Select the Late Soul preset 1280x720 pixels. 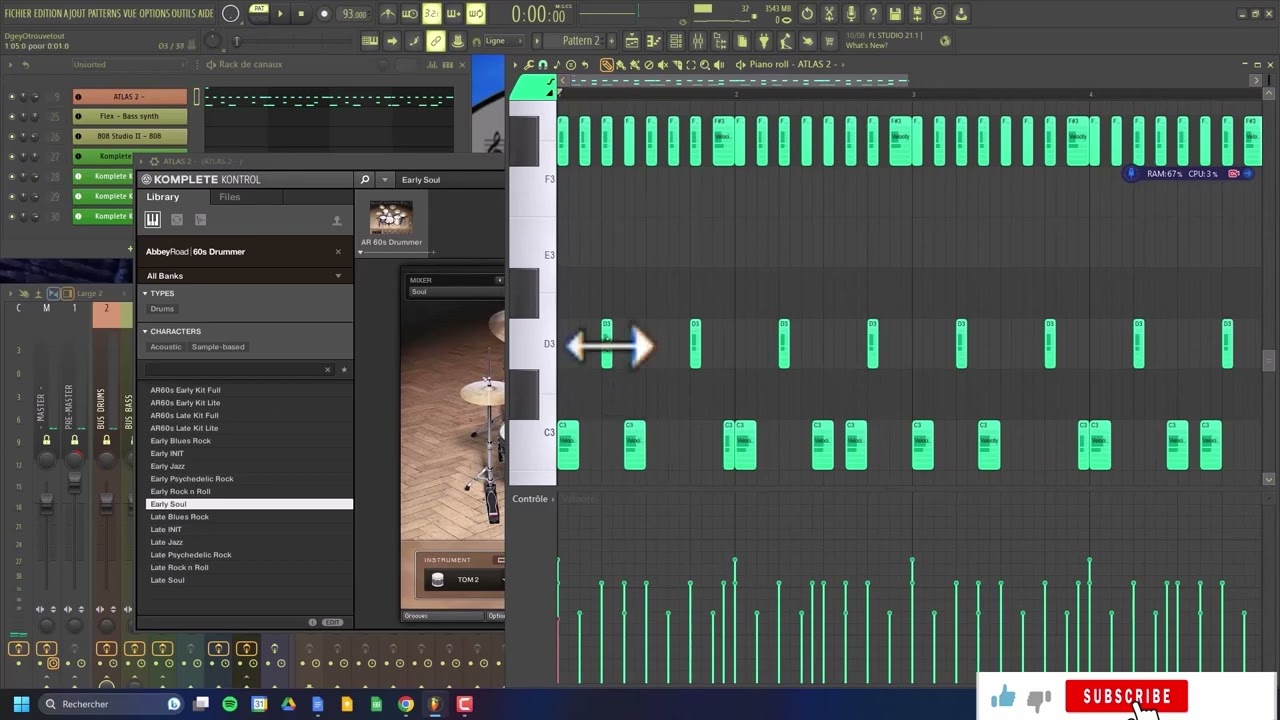click(168, 580)
